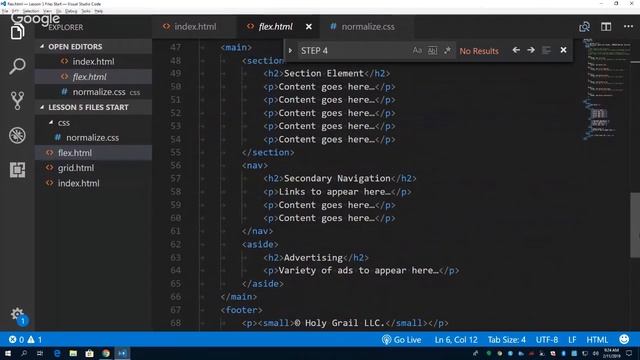Open Windows taskbar search

click(x=24, y=353)
